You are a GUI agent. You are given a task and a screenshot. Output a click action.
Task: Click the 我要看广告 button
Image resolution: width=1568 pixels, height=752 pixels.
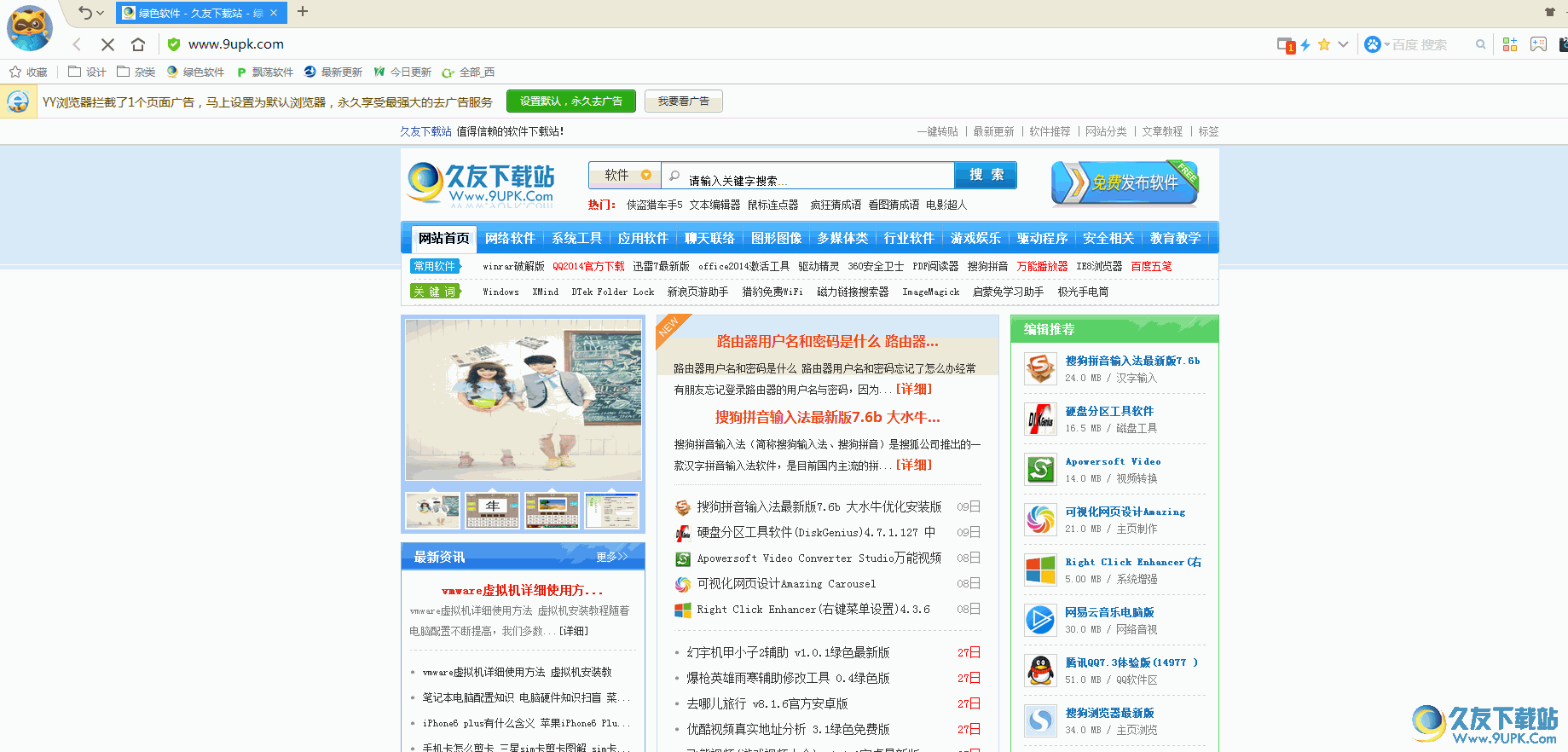[x=684, y=101]
